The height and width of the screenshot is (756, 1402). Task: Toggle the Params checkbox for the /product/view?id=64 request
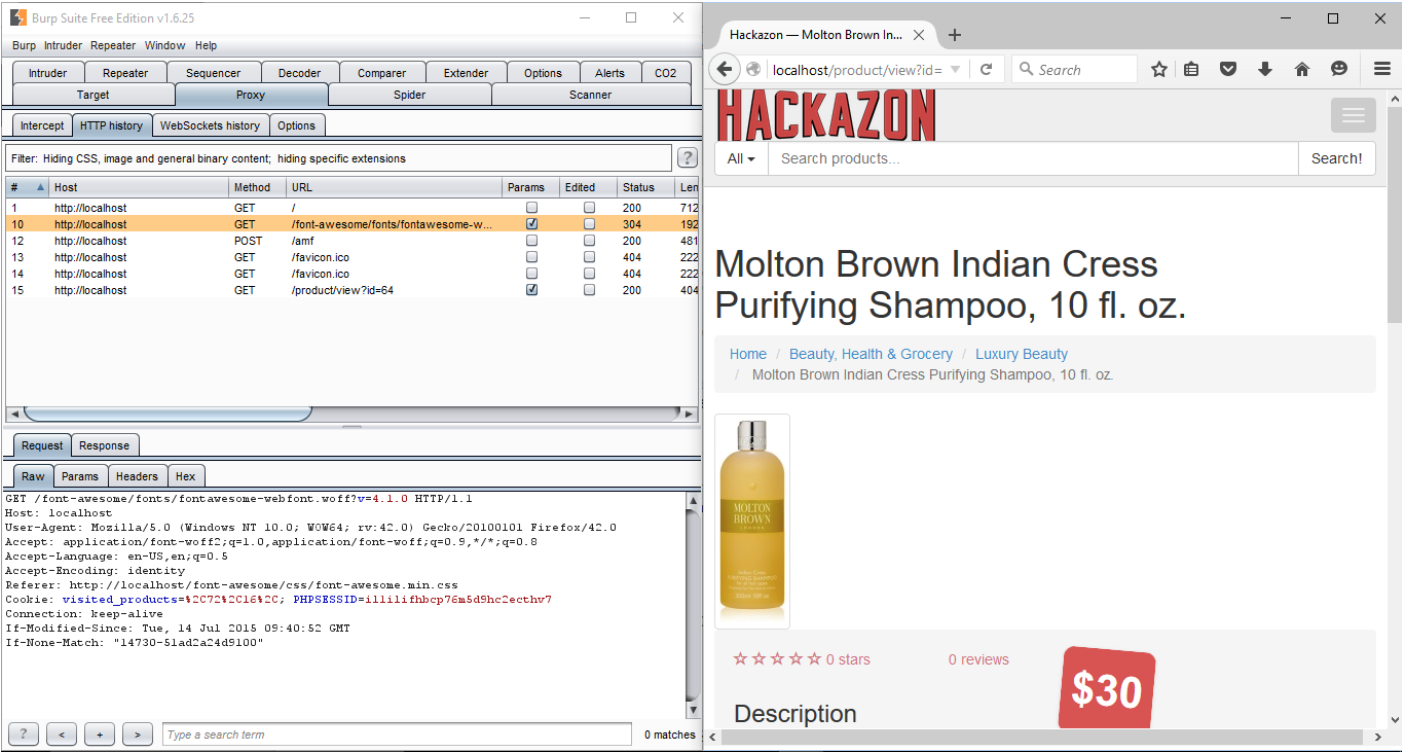pyautogui.click(x=532, y=290)
